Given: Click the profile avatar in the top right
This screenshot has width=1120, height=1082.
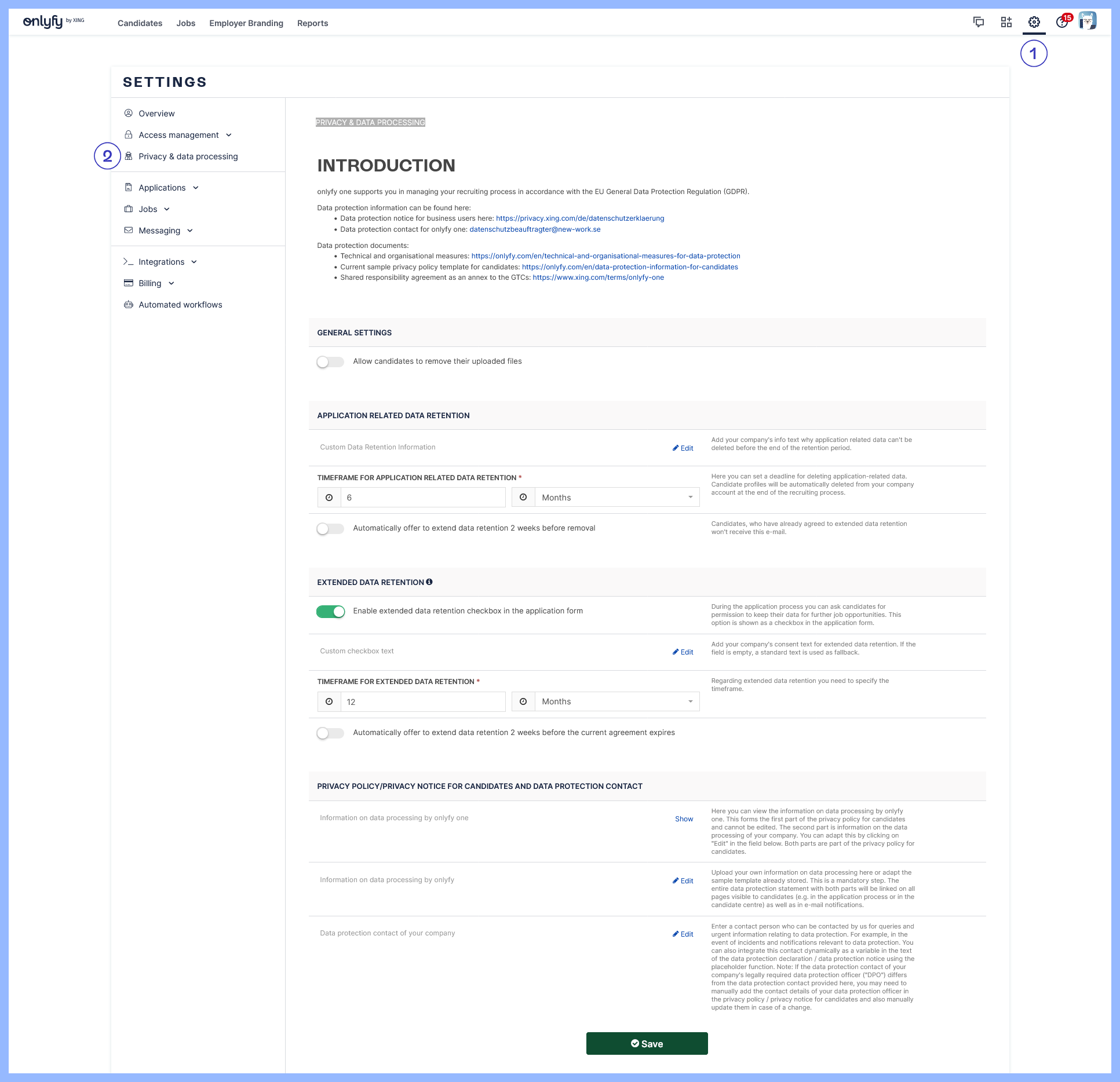Looking at the screenshot, I should 1088,21.
